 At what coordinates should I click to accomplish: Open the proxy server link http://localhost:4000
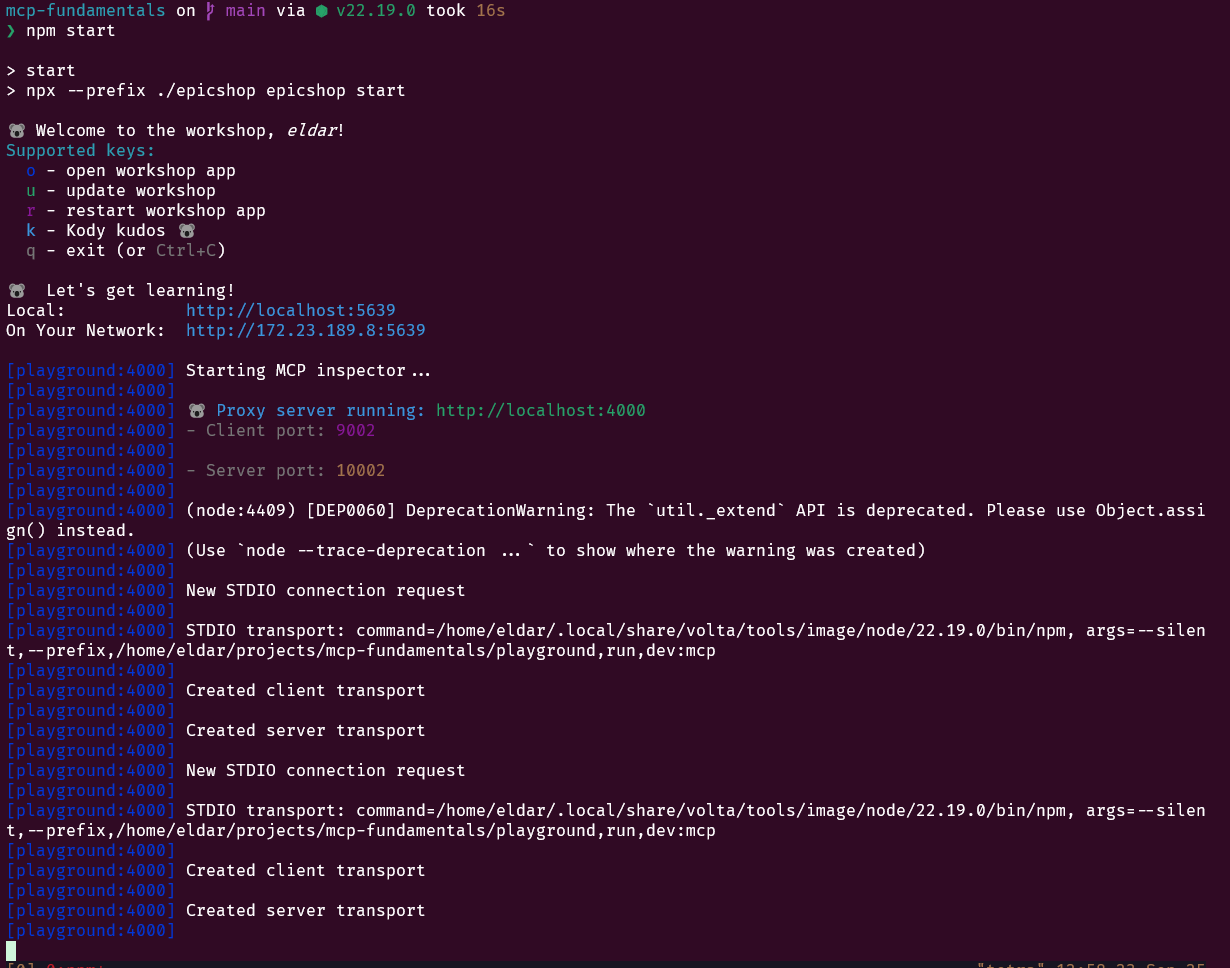tap(540, 411)
